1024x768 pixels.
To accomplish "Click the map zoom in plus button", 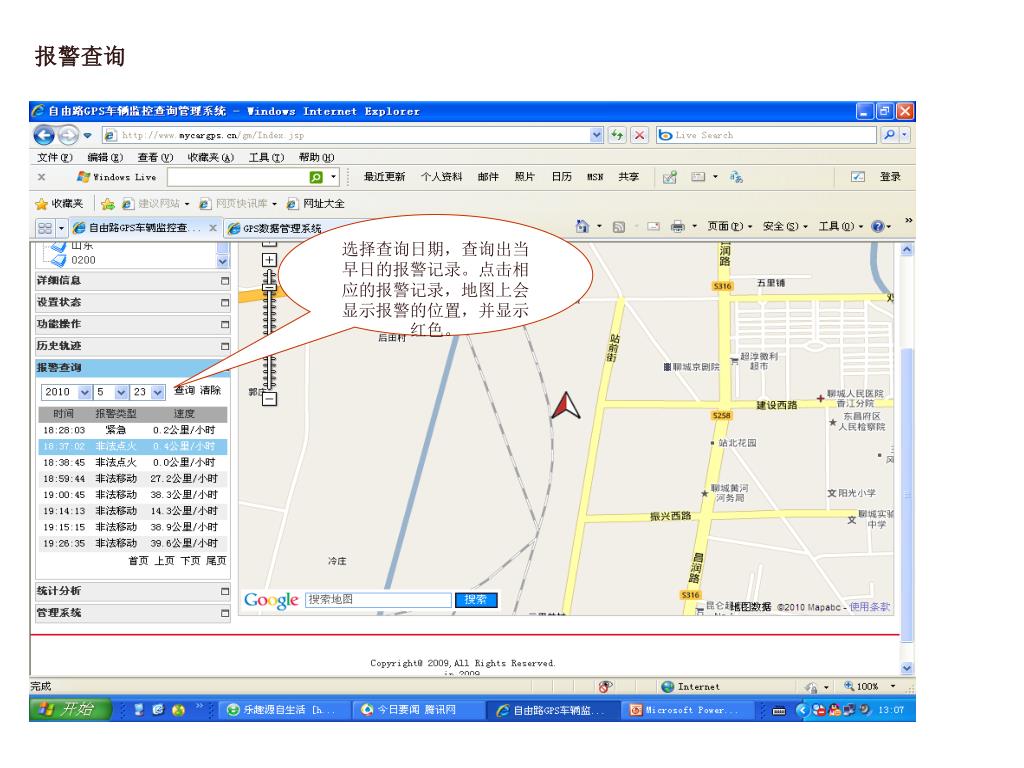I will [267, 258].
